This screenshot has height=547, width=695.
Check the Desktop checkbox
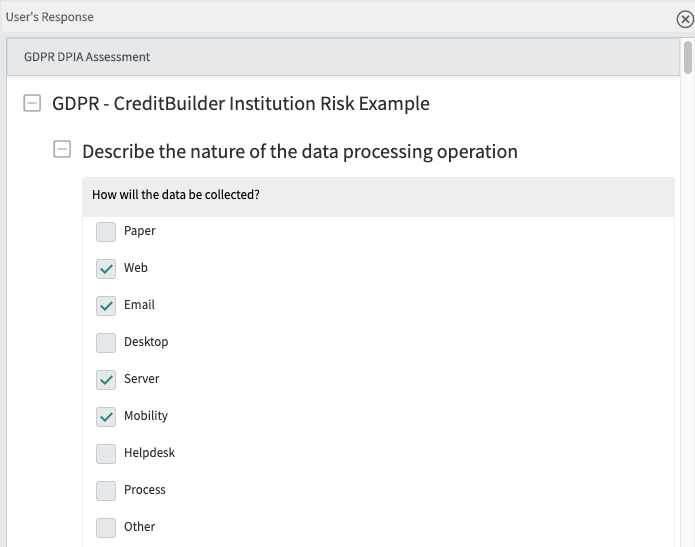click(x=106, y=343)
